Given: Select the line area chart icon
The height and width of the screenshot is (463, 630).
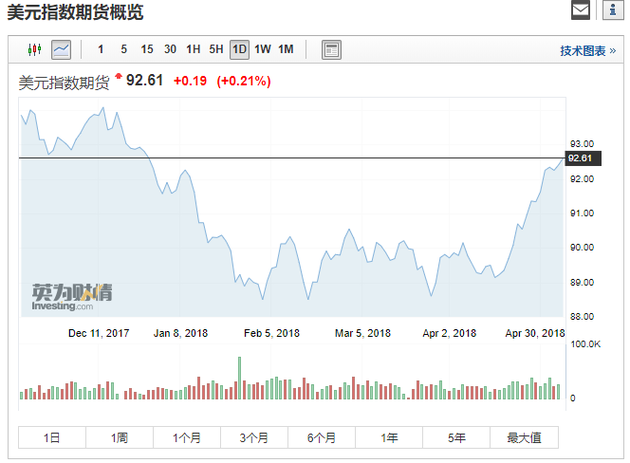Looking at the screenshot, I should coord(61,49).
